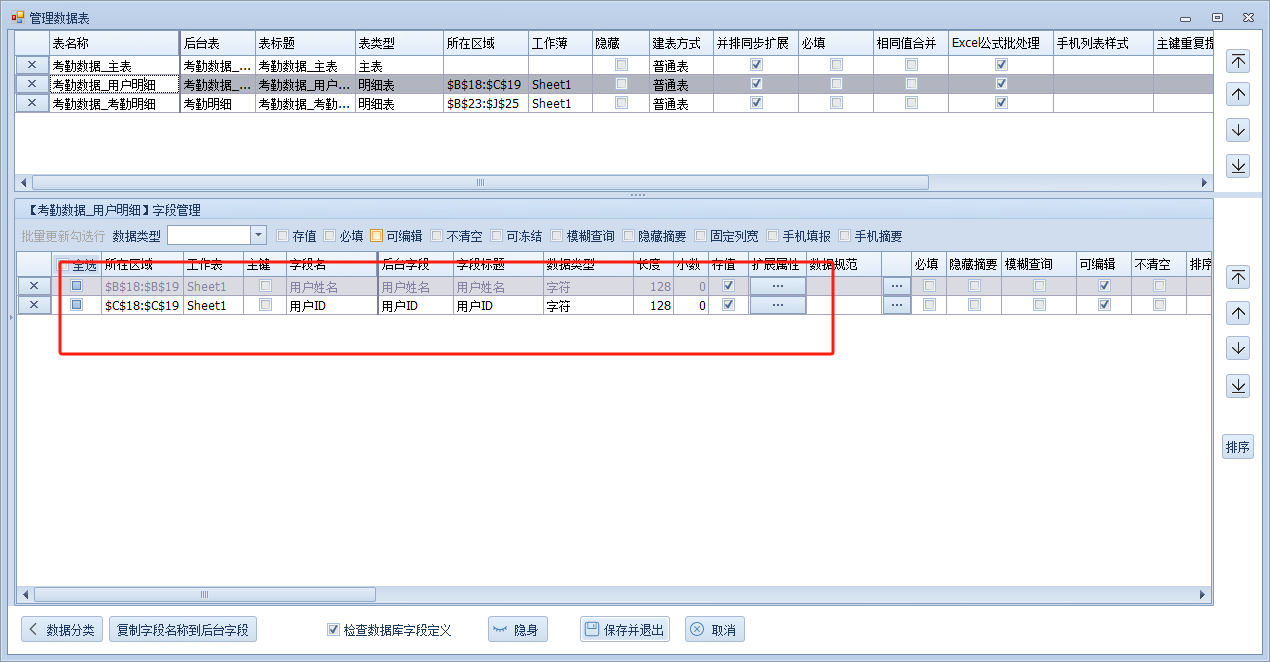The height and width of the screenshot is (662, 1270).
Task: Delete the 用户ID field row with X
Action: pos(33,306)
